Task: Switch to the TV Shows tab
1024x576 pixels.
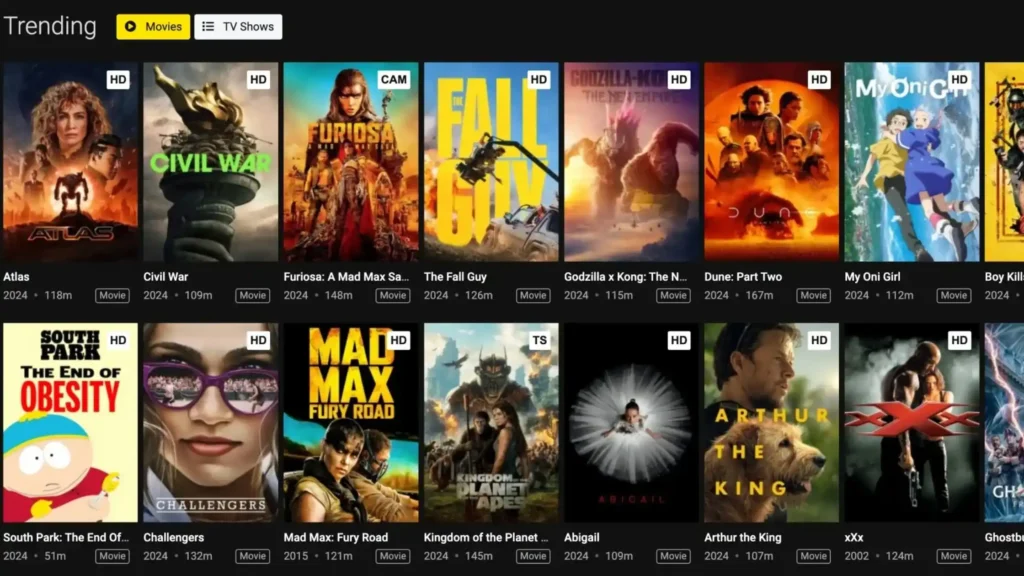Action: pyautogui.click(x=238, y=27)
